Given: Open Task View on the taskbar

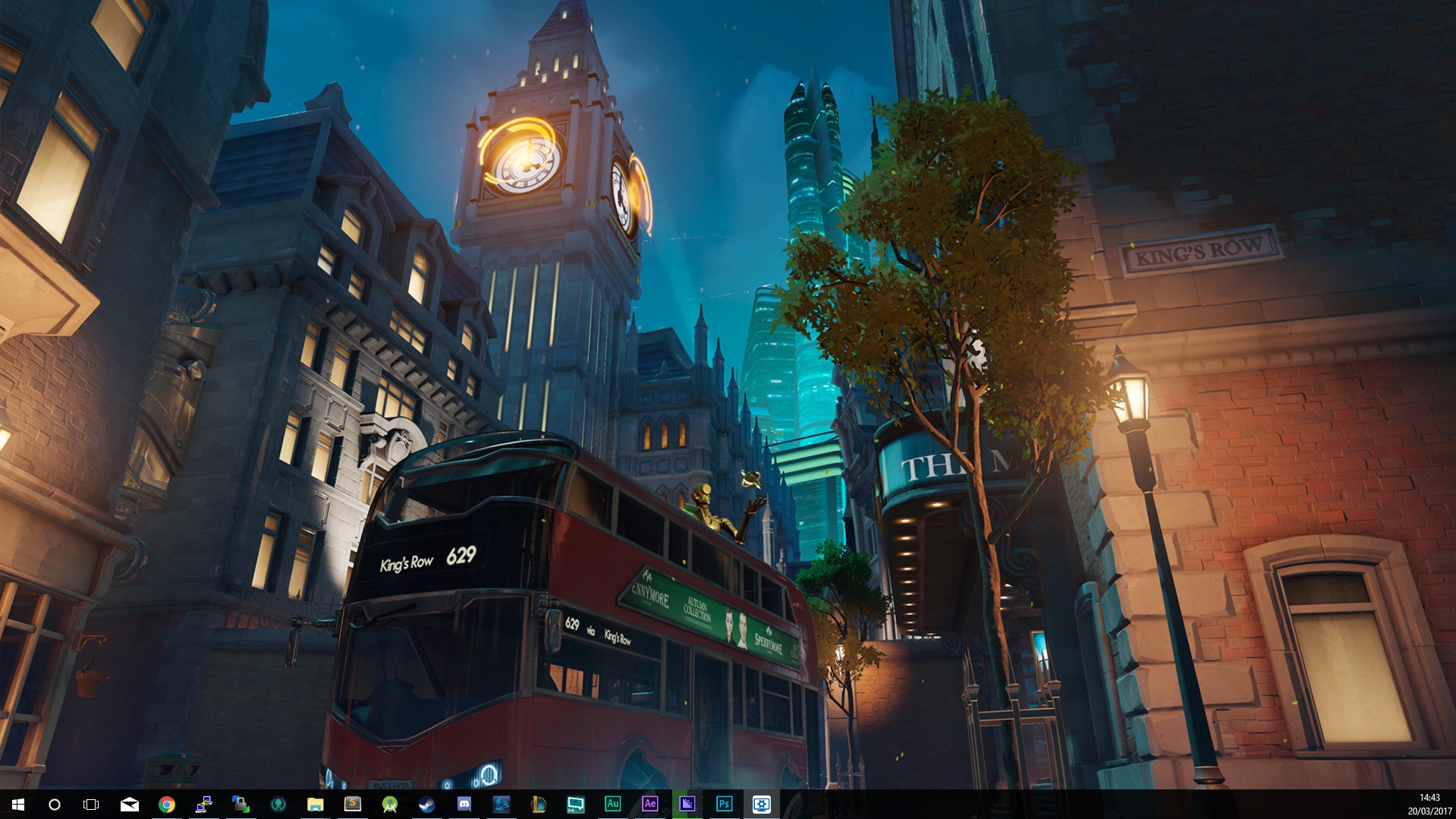Looking at the screenshot, I should [x=91, y=805].
